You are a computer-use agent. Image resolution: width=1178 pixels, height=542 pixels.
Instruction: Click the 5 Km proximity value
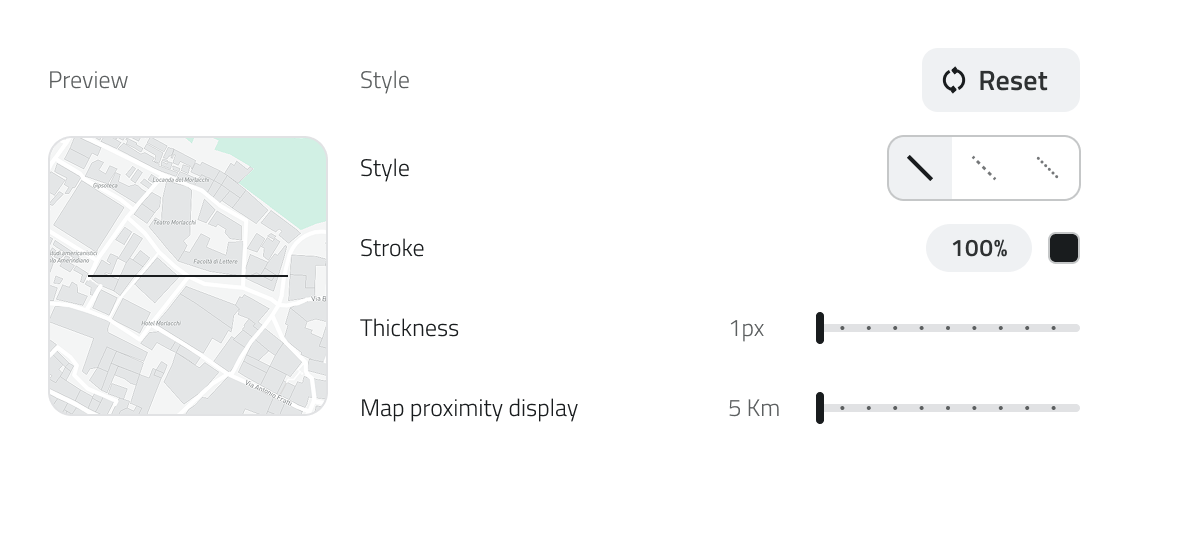coord(753,408)
